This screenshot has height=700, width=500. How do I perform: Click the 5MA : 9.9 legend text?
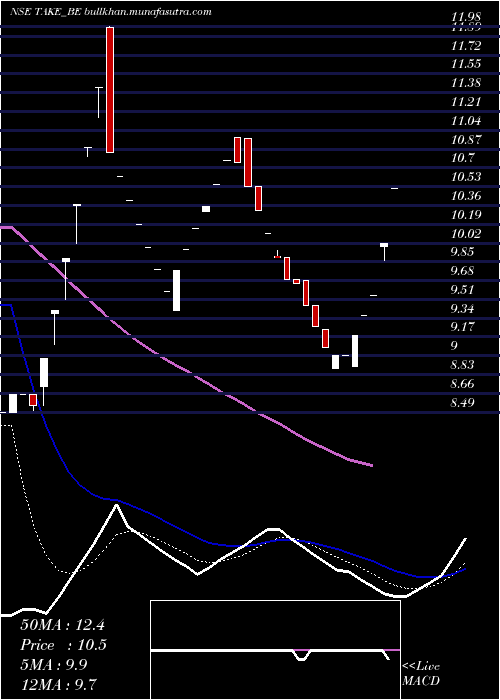click(x=54, y=664)
